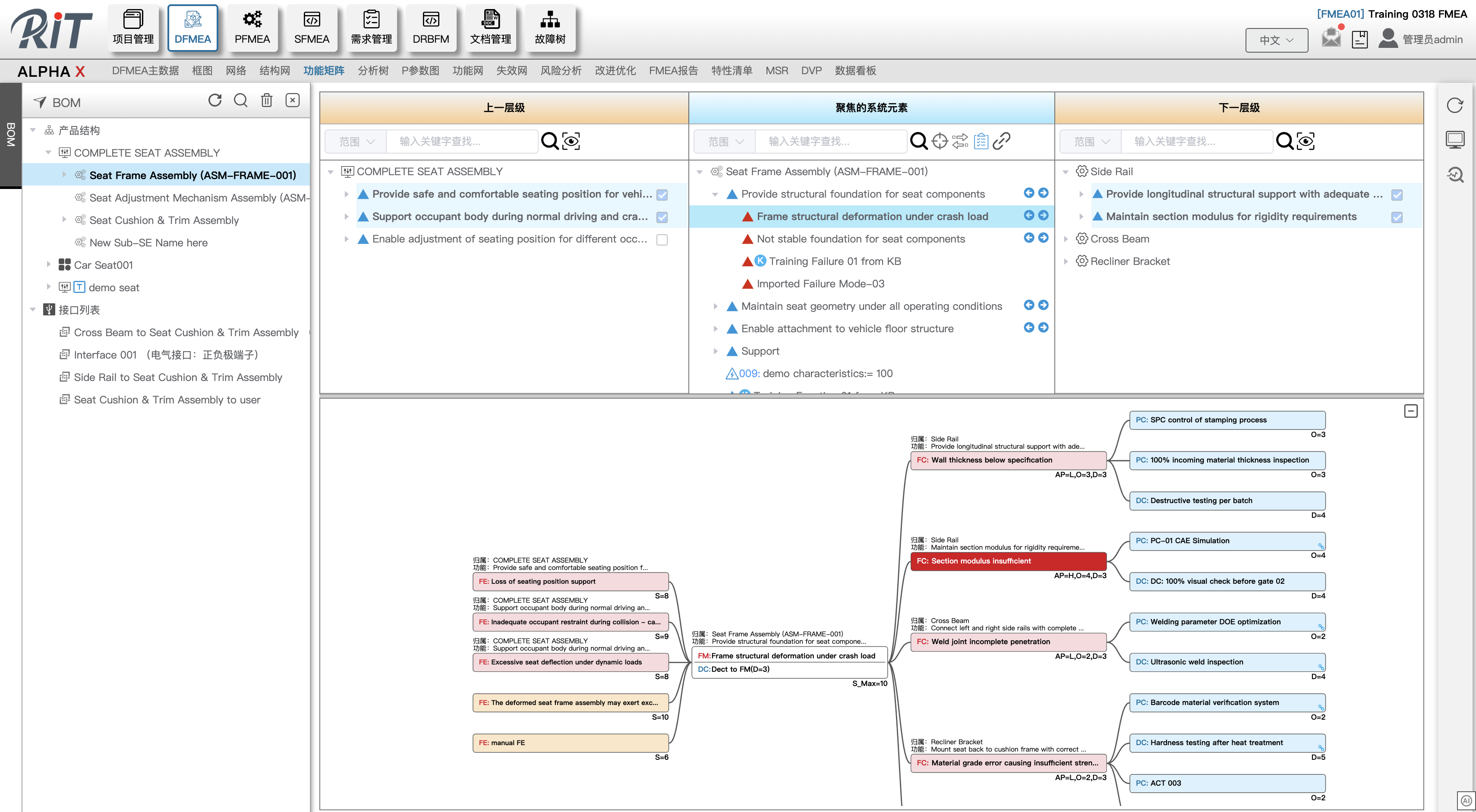Click the monitor display icon on the right sidebar

coord(1454,140)
